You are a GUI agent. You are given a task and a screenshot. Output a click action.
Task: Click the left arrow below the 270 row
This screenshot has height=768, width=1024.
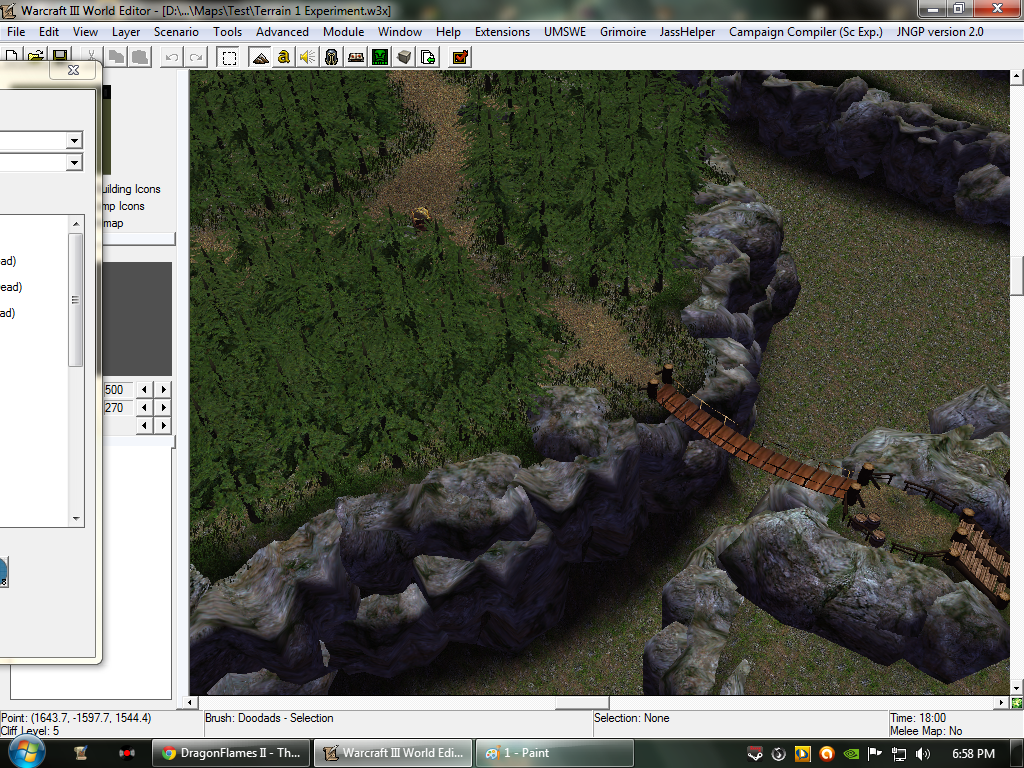click(144, 425)
